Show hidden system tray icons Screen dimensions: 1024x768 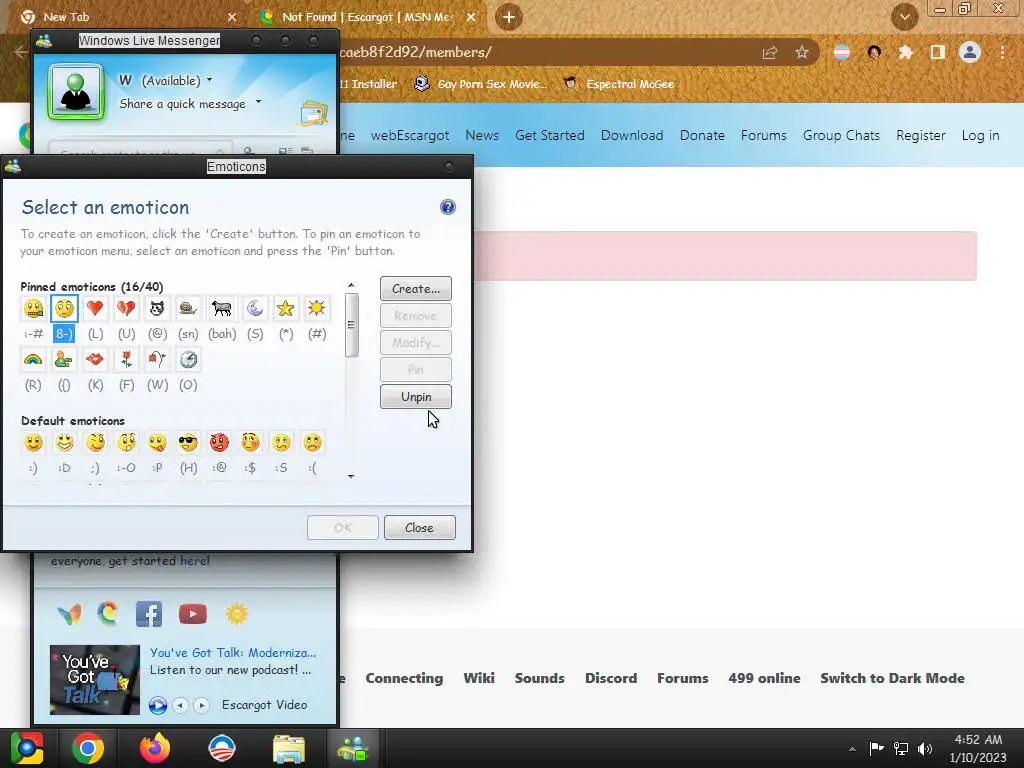[852, 749]
